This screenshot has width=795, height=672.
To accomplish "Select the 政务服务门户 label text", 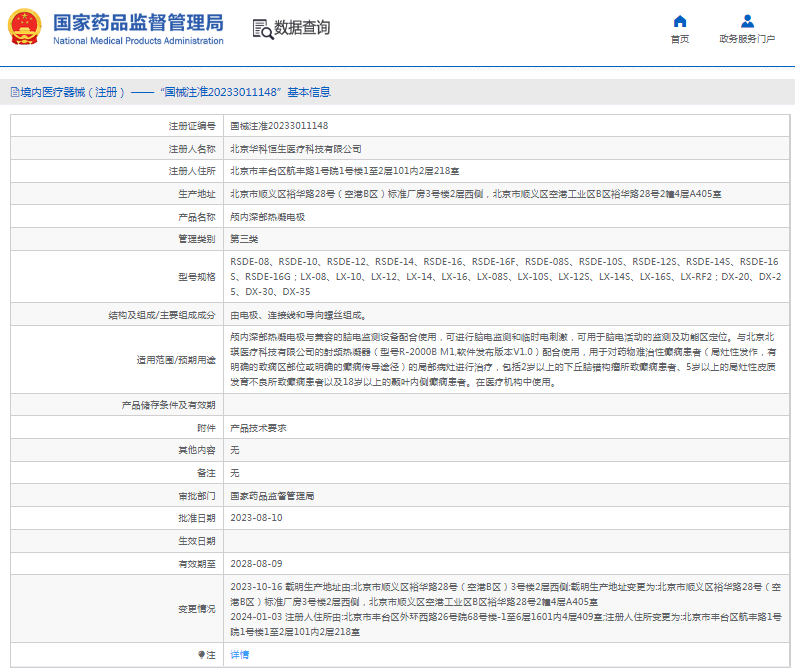I will (x=747, y=39).
